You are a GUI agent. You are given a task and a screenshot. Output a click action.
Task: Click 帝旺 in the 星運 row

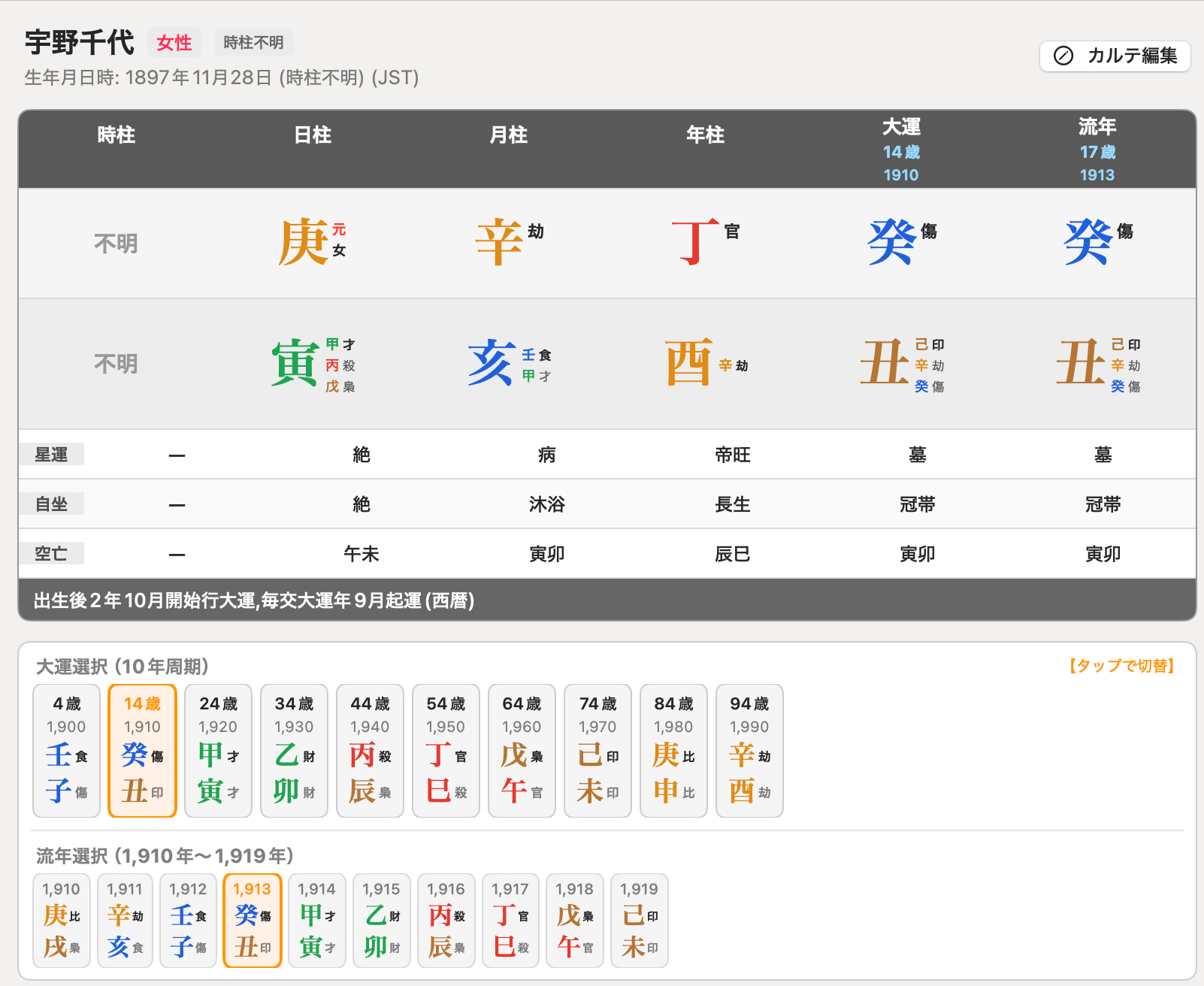coord(732,455)
